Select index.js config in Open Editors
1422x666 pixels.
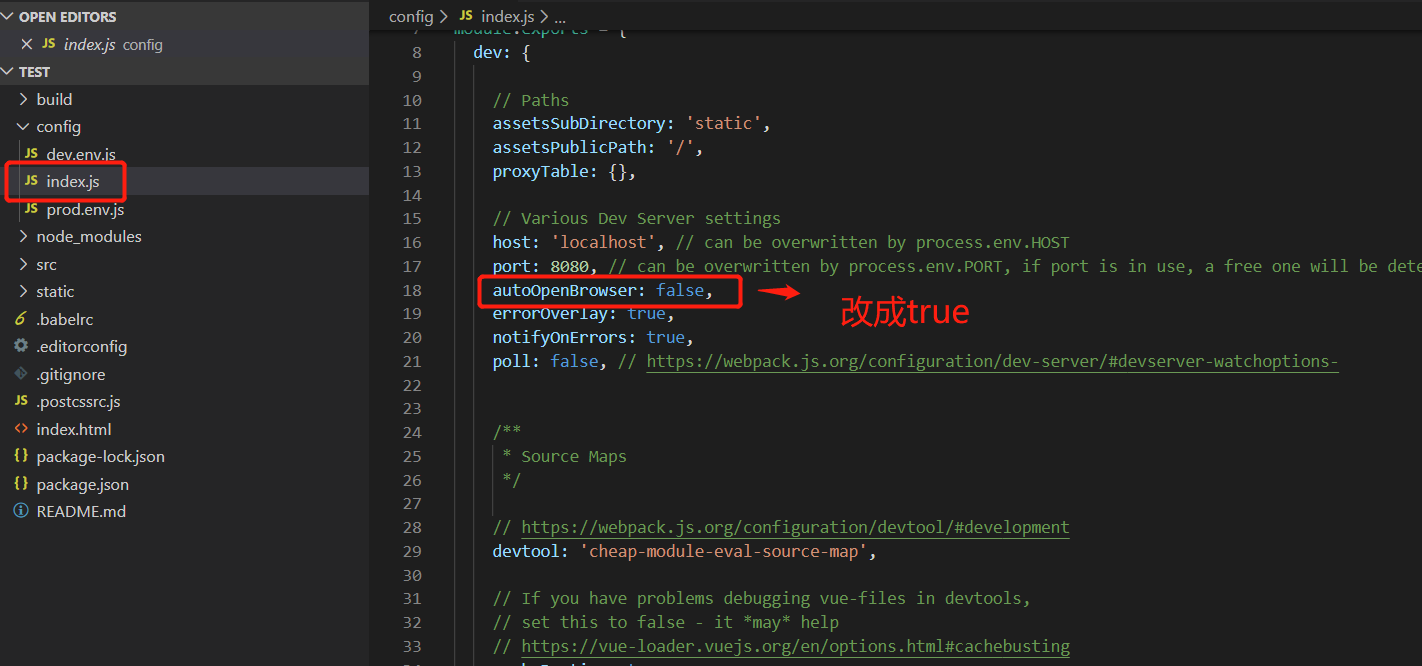tap(113, 44)
